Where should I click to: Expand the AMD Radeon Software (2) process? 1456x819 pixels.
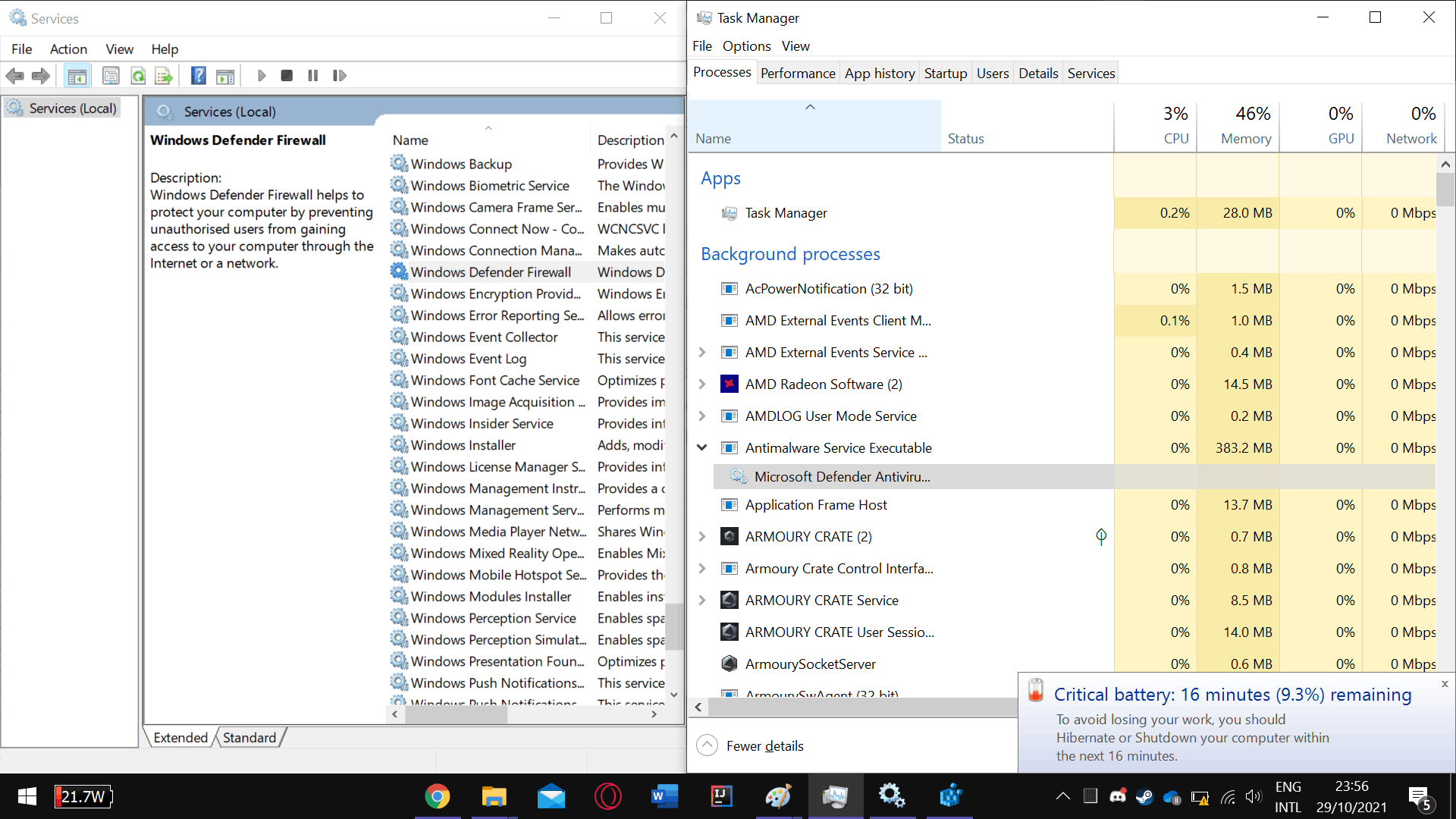[x=702, y=384]
